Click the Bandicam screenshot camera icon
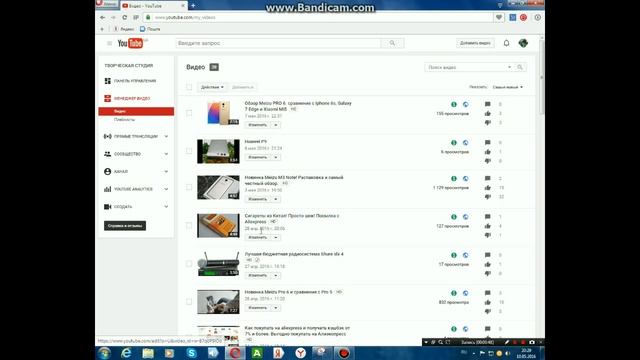 pos(532,342)
